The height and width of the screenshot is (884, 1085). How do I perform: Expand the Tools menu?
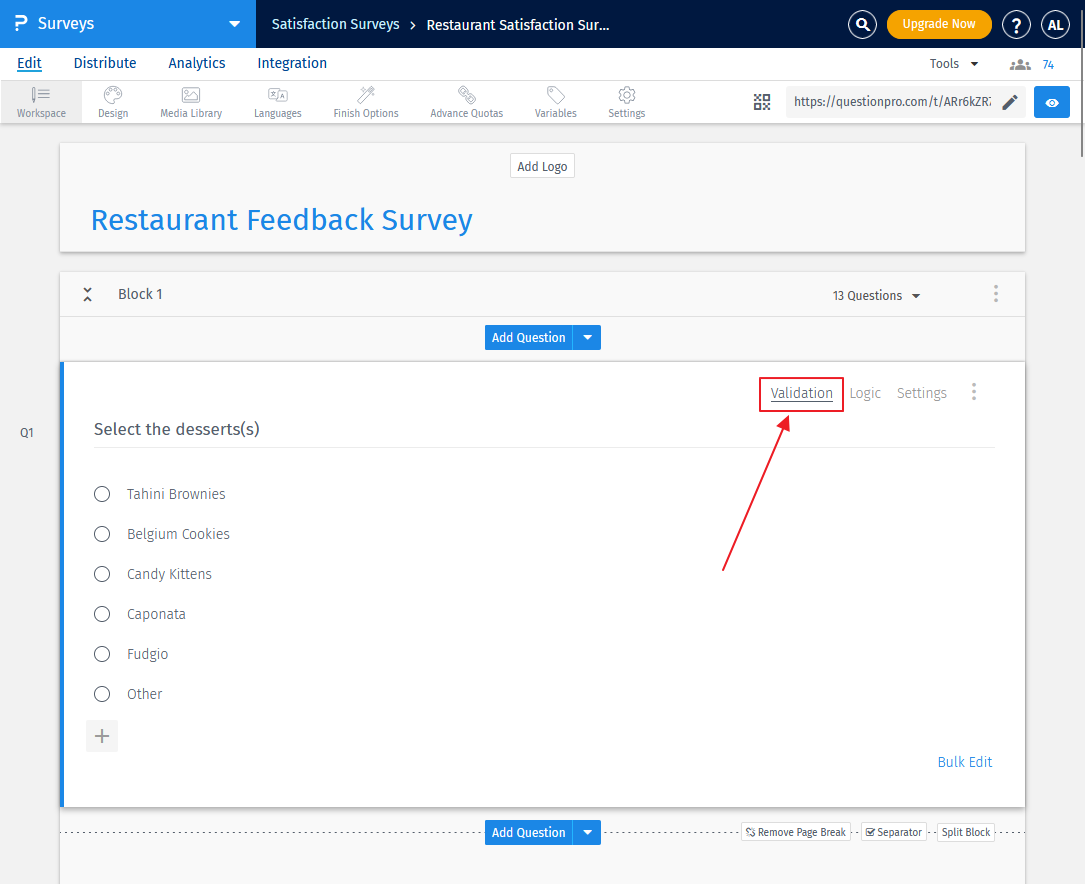pyautogui.click(x=951, y=63)
